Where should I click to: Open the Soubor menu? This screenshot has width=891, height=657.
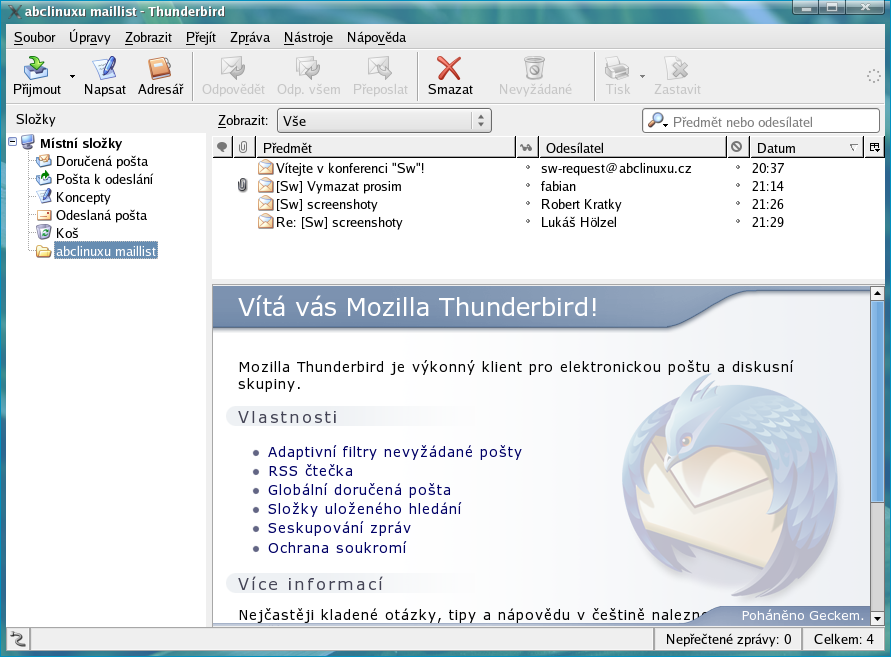(x=34, y=38)
